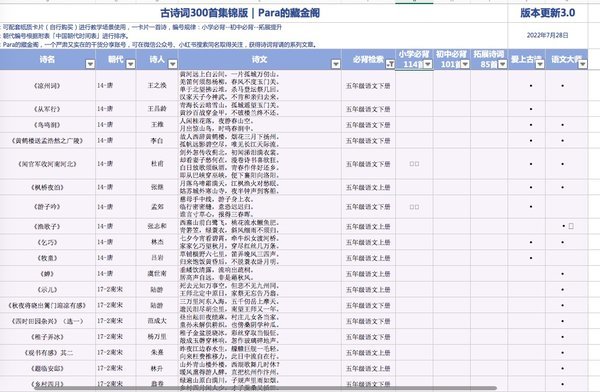Select the poem title 《乞巧》
This screenshot has height=392, width=600.
(47, 242)
